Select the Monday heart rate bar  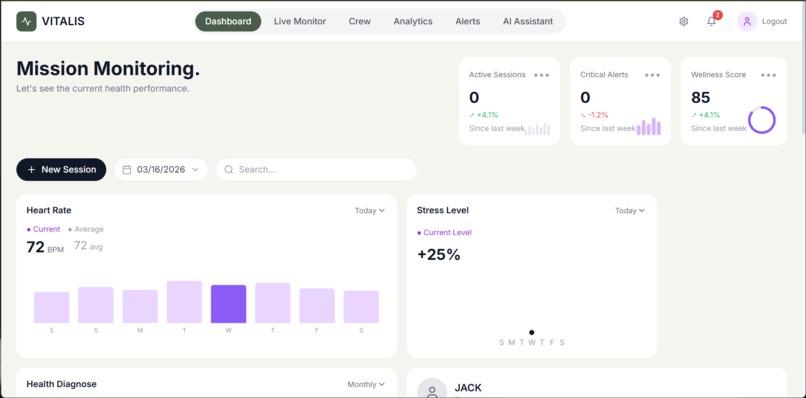point(140,306)
